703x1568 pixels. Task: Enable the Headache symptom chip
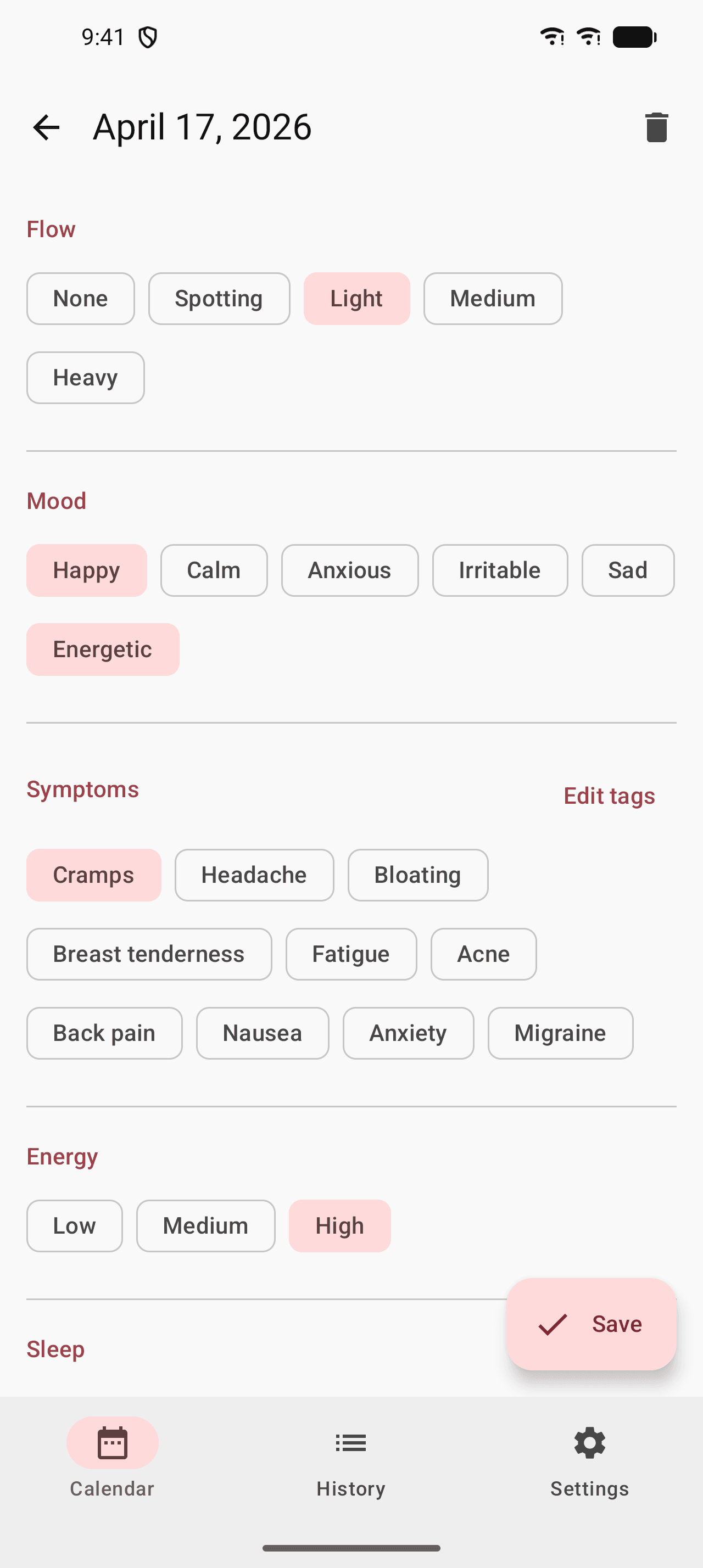click(254, 875)
